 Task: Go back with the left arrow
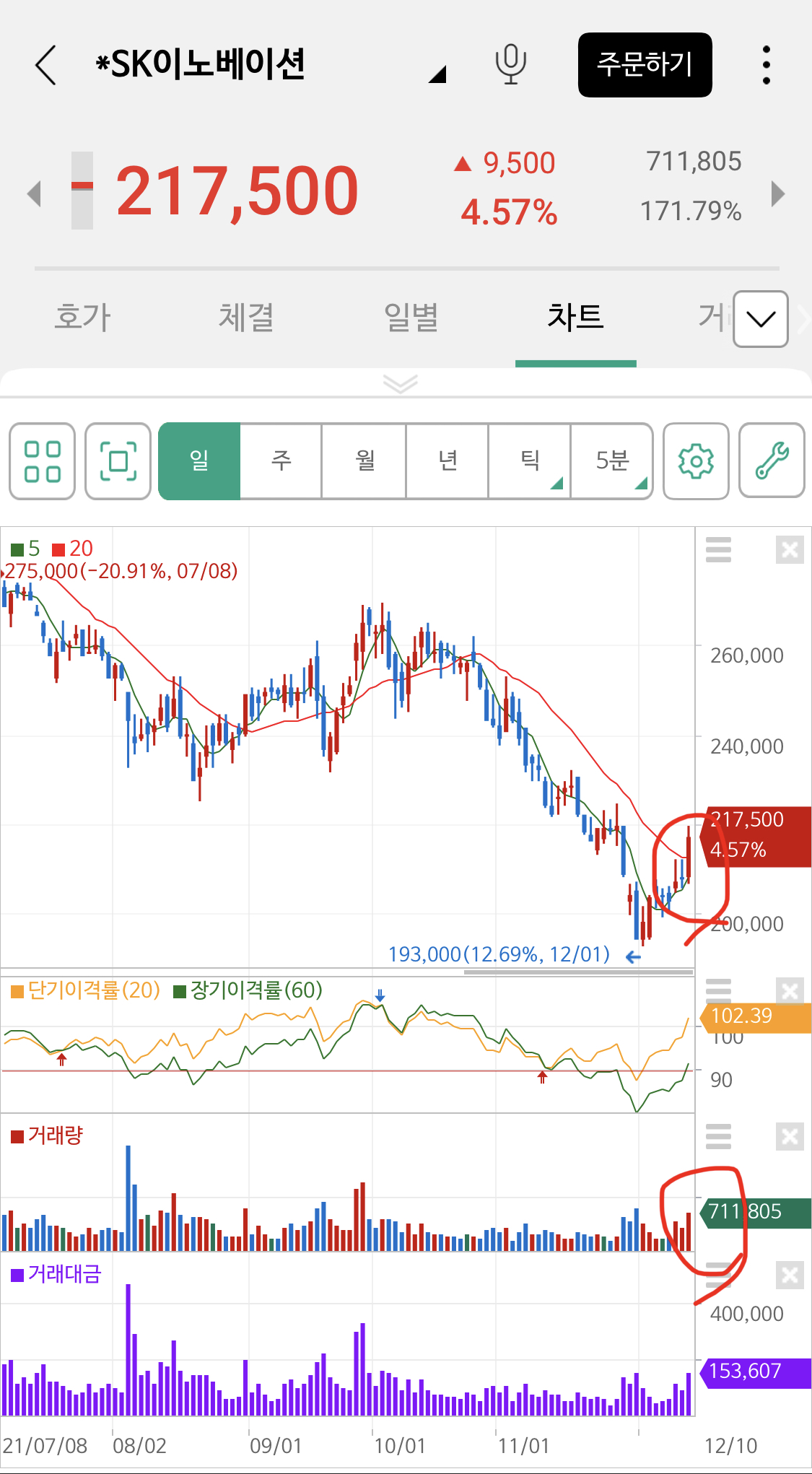click(45, 65)
